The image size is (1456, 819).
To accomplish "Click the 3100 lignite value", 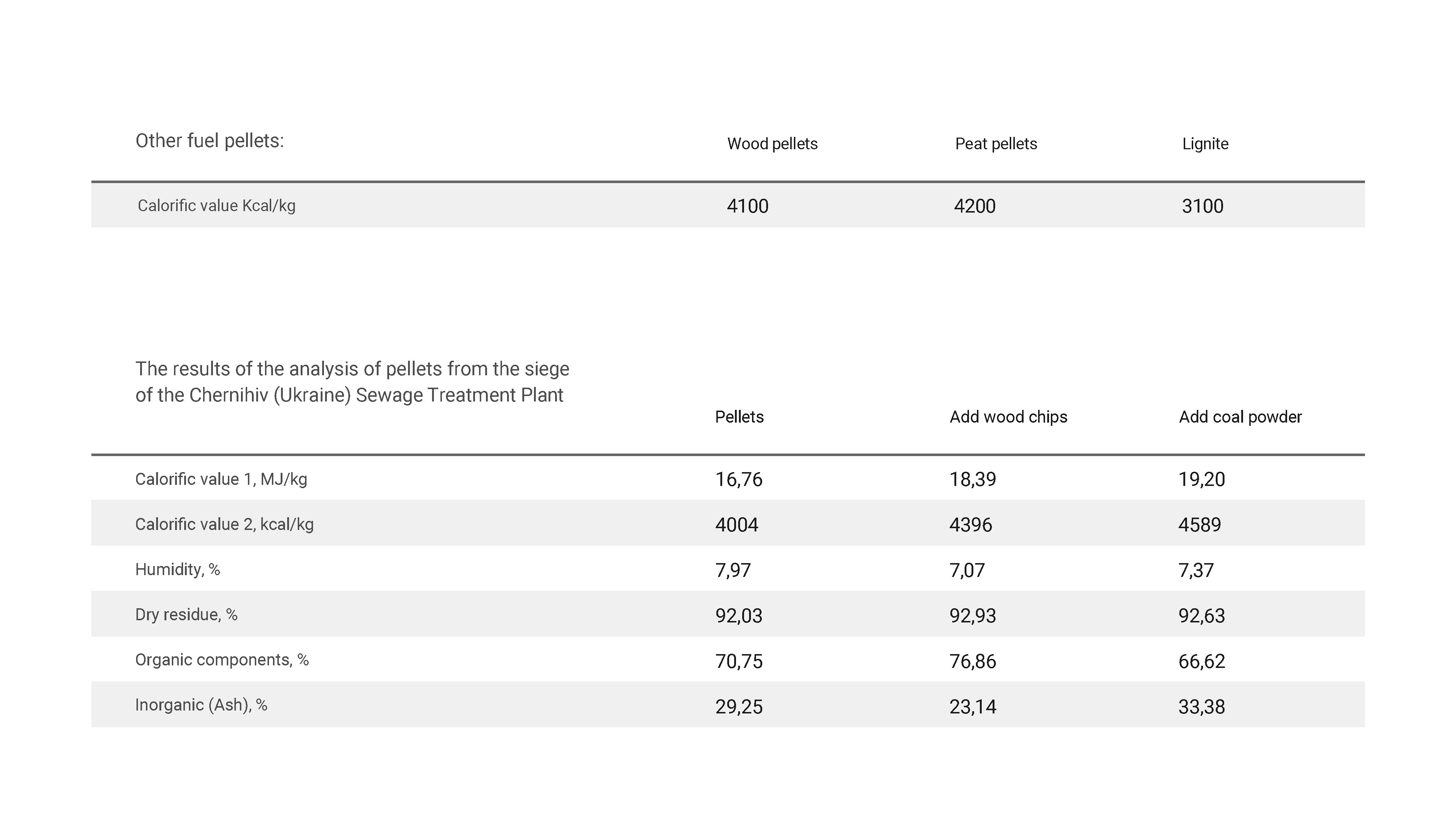I will [1202, 206].
